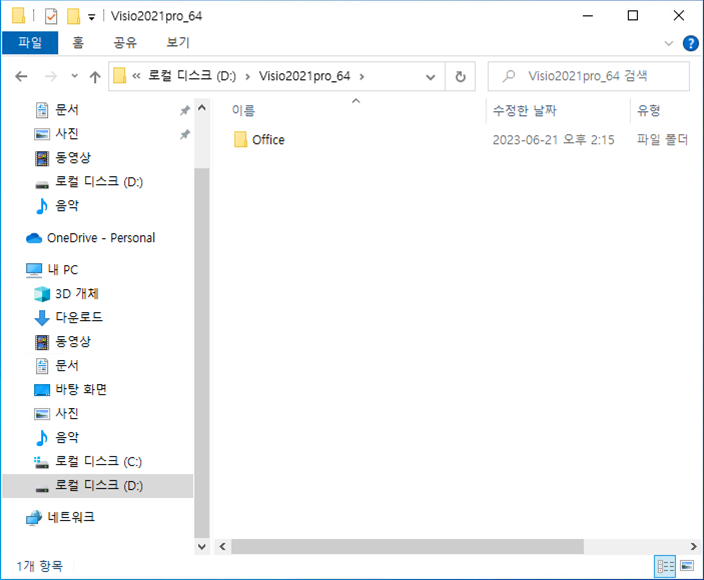This screenshot has width=704, height=580.
Task: Expand the ribbon with the chevron
Action: [669, 44]
